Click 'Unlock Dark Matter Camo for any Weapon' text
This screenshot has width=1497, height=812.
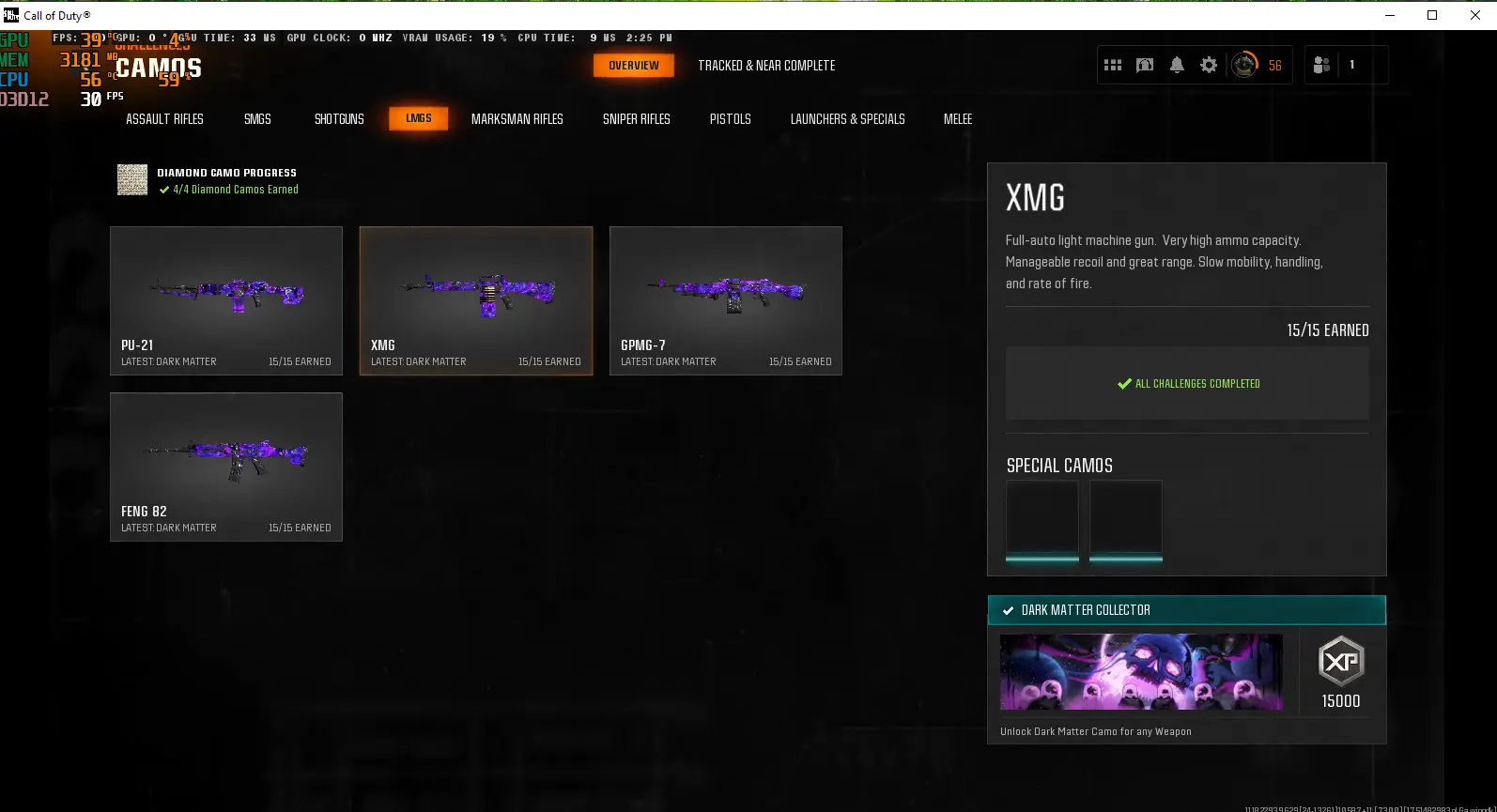click(x=1096, y=731)
